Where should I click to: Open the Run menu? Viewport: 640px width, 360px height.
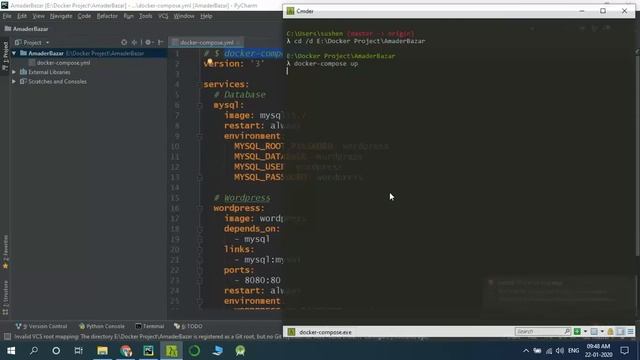pyautogui.click(x=128, y=16)
